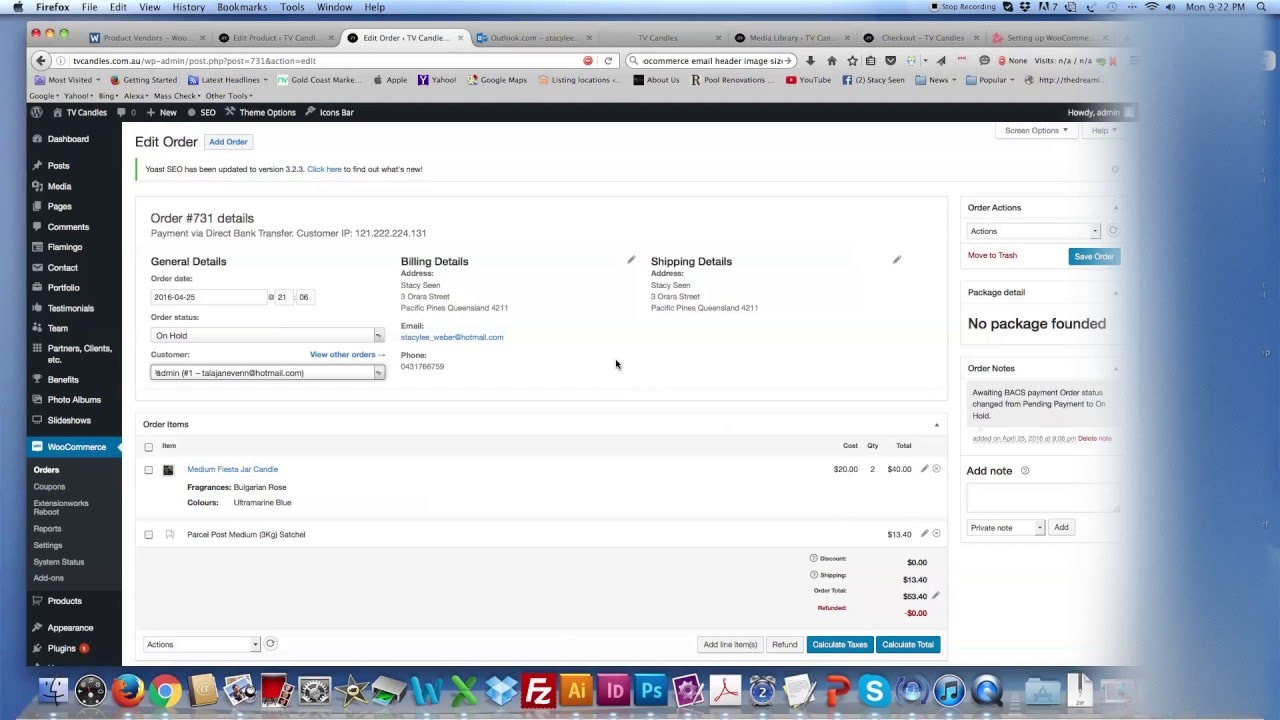
Task: Open Order status On Hold dropdown
Action: click(267, 335)
